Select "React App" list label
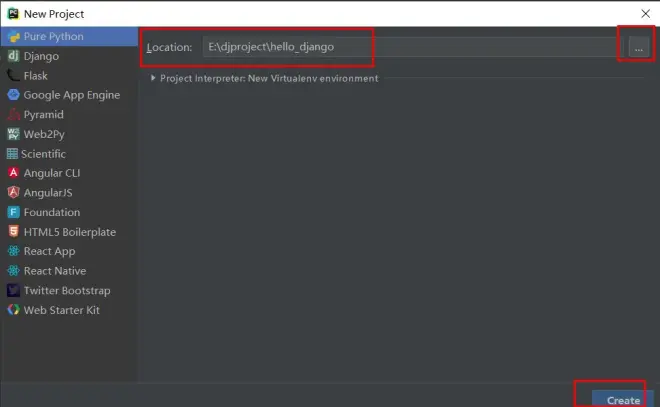 click(x=50, y=251)
